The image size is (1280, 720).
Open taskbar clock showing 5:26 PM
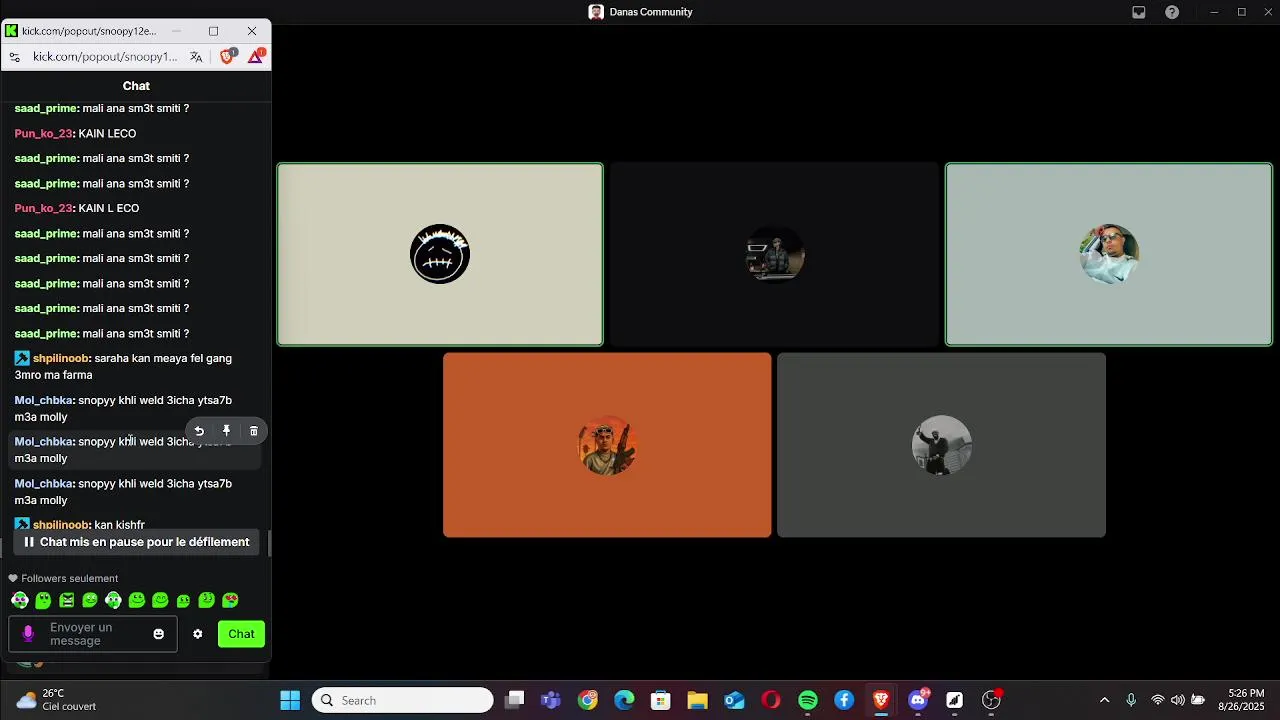[1241, 700]
